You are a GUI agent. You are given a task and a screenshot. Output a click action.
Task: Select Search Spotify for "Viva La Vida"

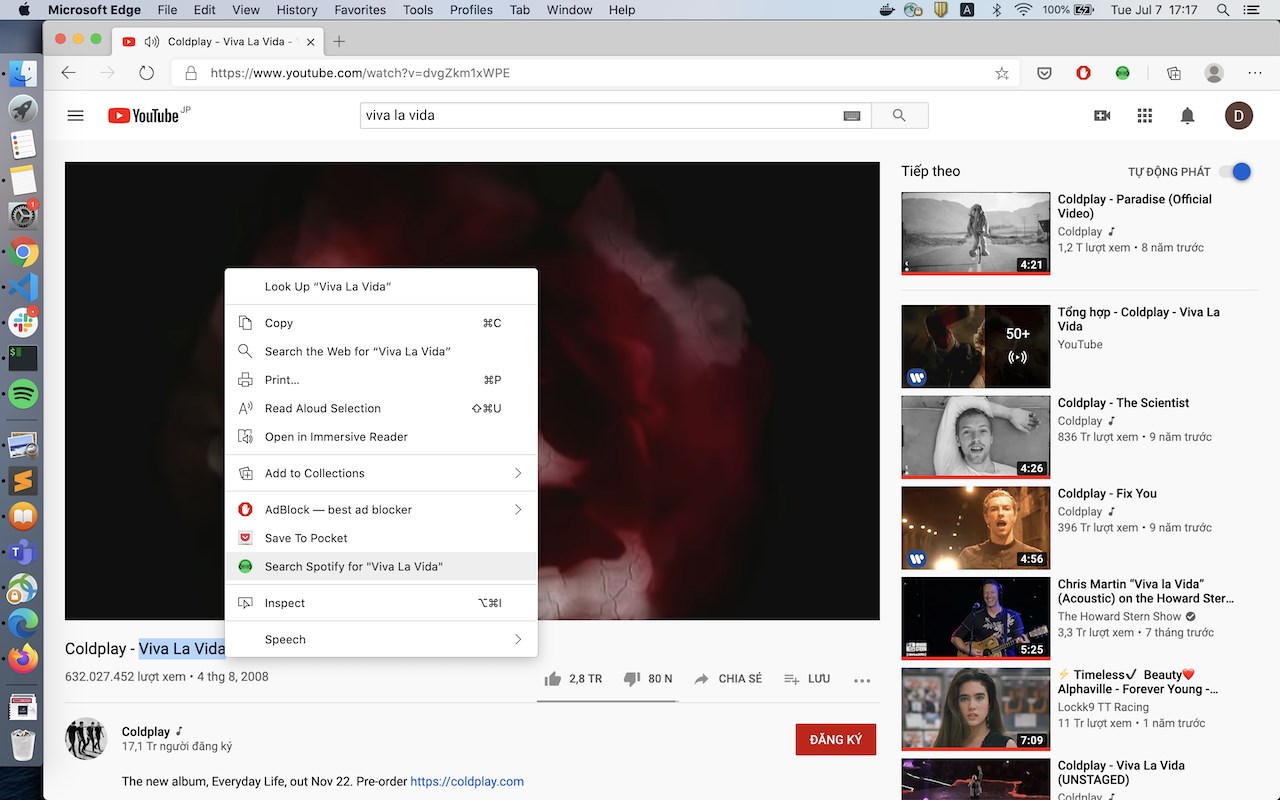click(381, 566)
